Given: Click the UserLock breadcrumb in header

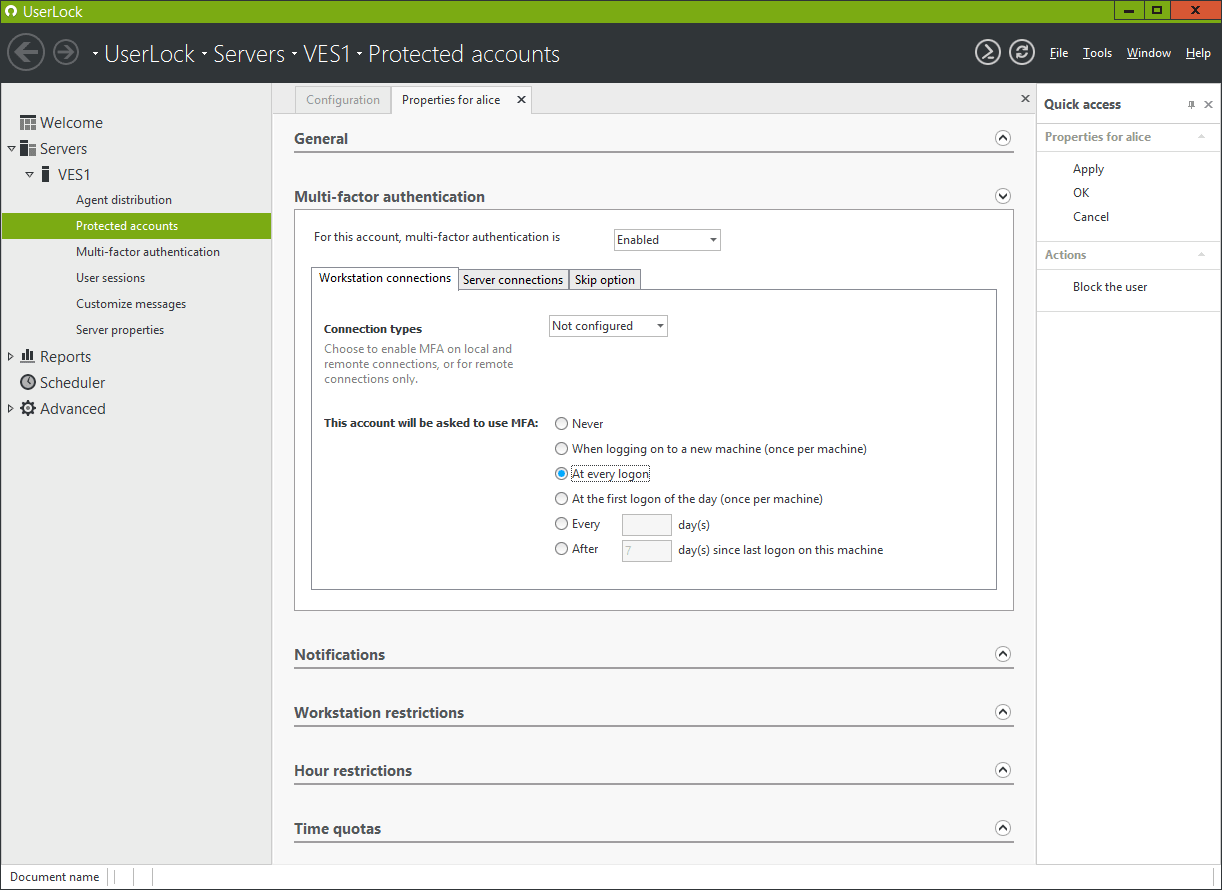Looking at the screenshot, I should tap(149, 54).
